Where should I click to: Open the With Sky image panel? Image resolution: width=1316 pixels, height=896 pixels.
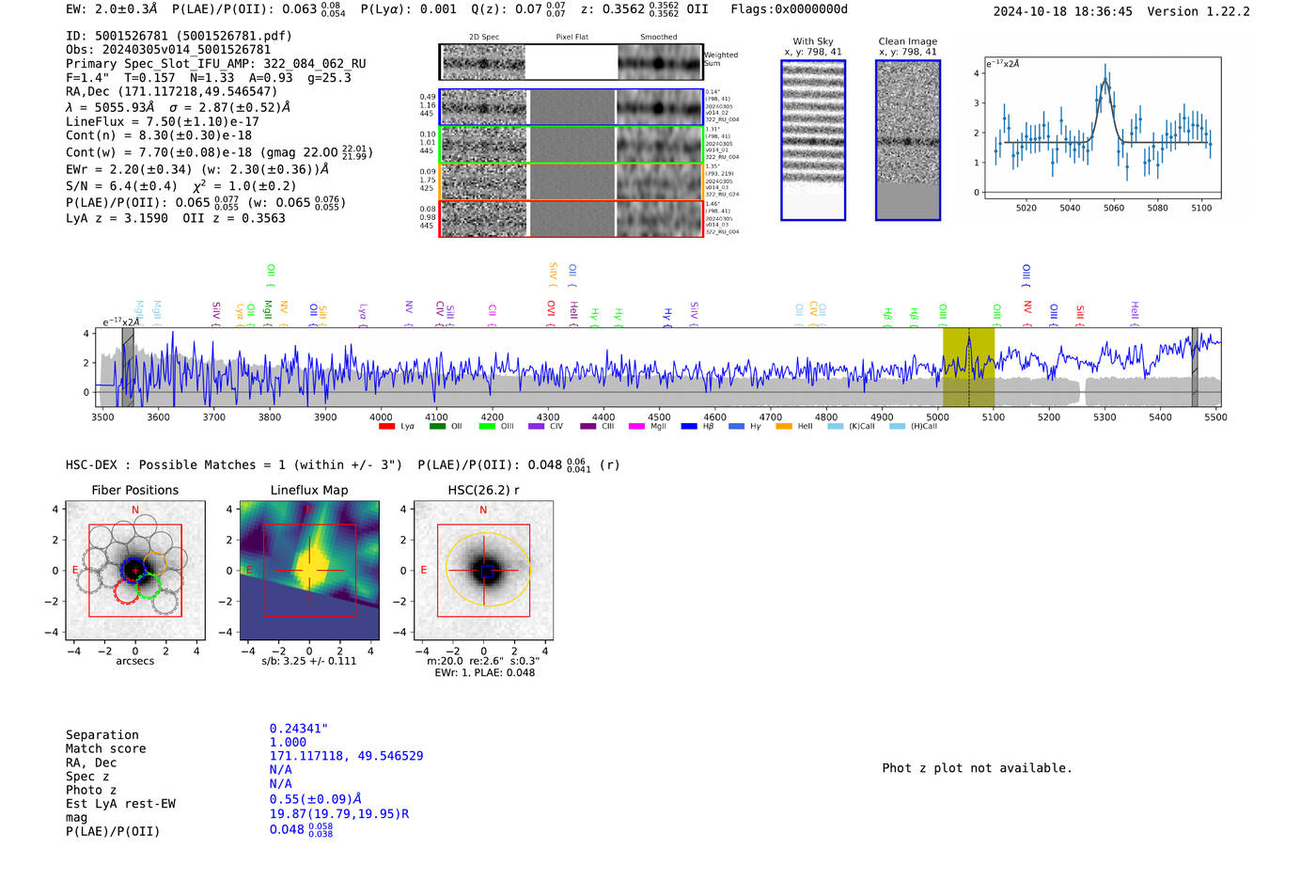coord(813,140)
